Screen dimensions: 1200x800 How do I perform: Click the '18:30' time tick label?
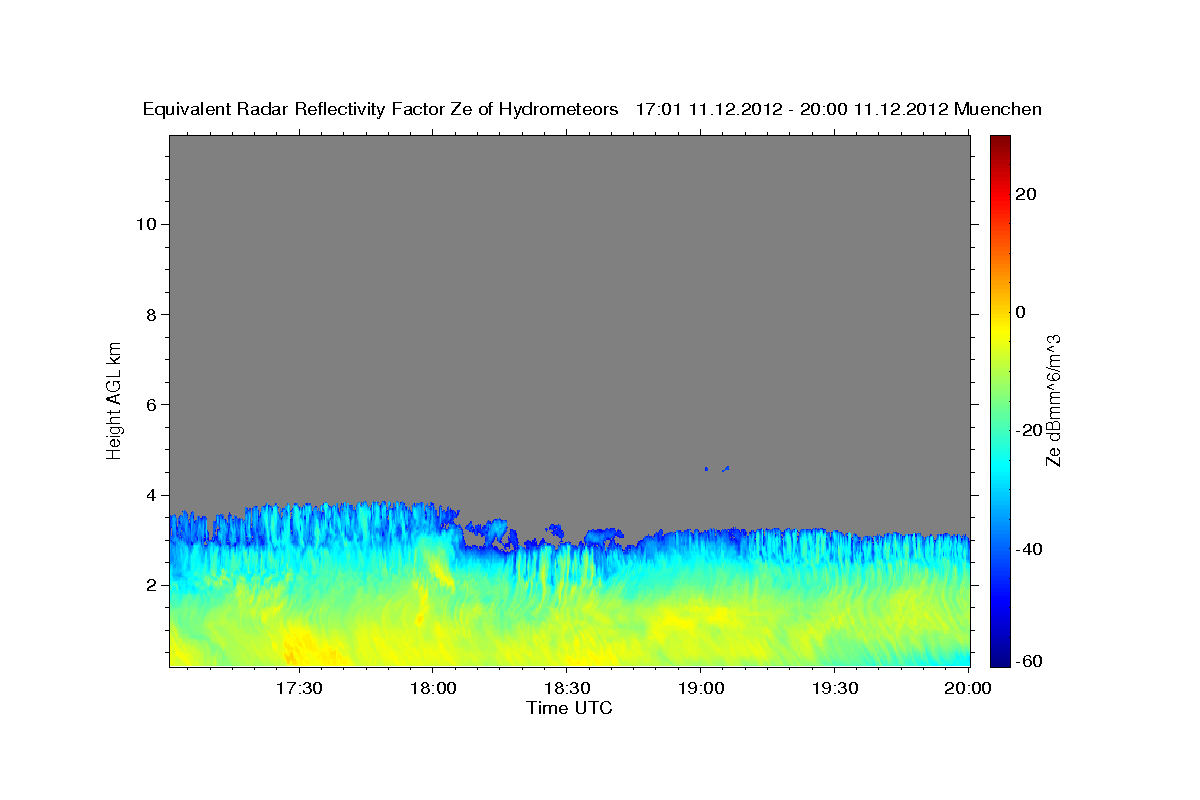coord(566,688)
